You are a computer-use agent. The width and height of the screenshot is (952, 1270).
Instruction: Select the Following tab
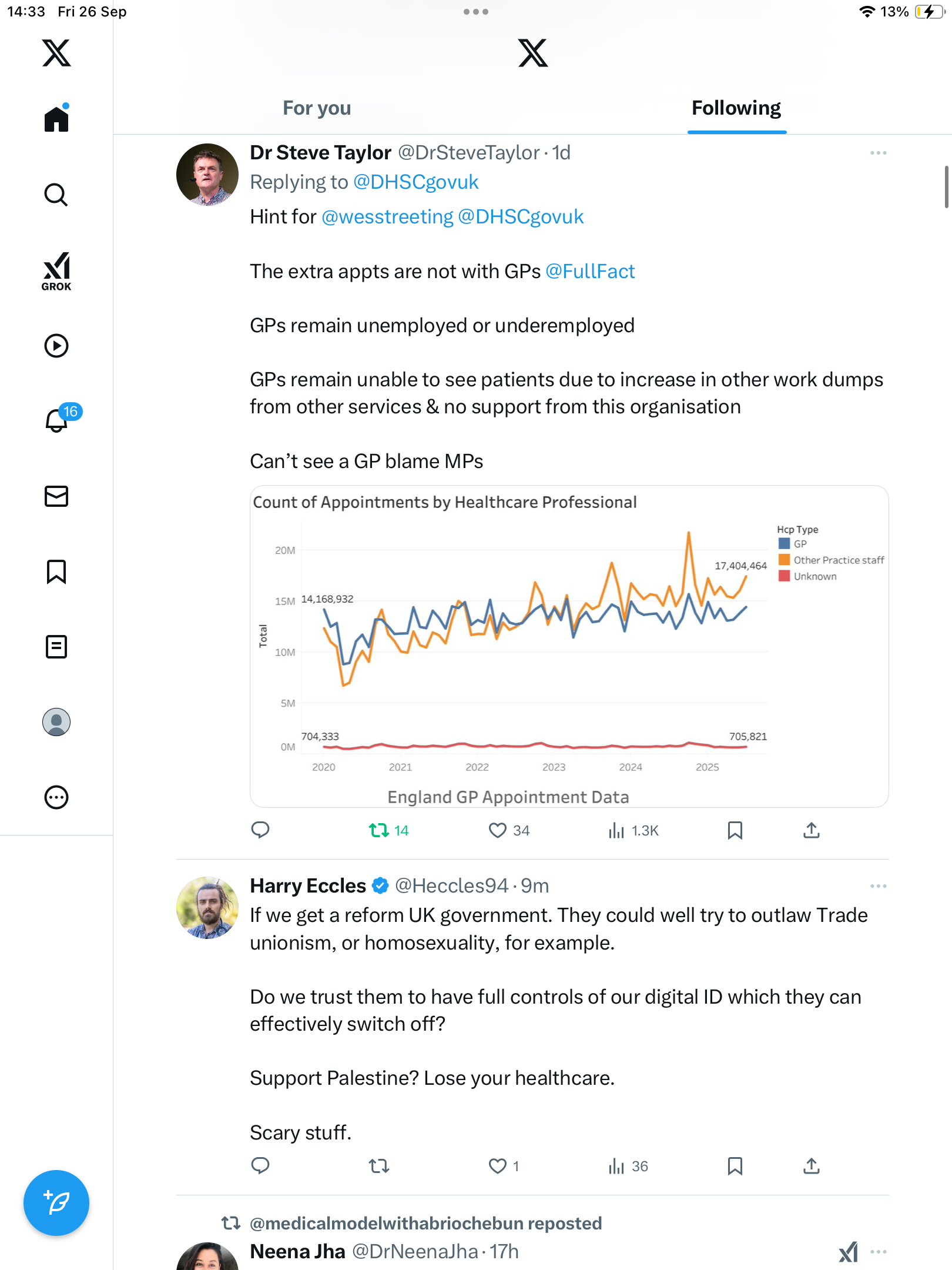point(736,108)
